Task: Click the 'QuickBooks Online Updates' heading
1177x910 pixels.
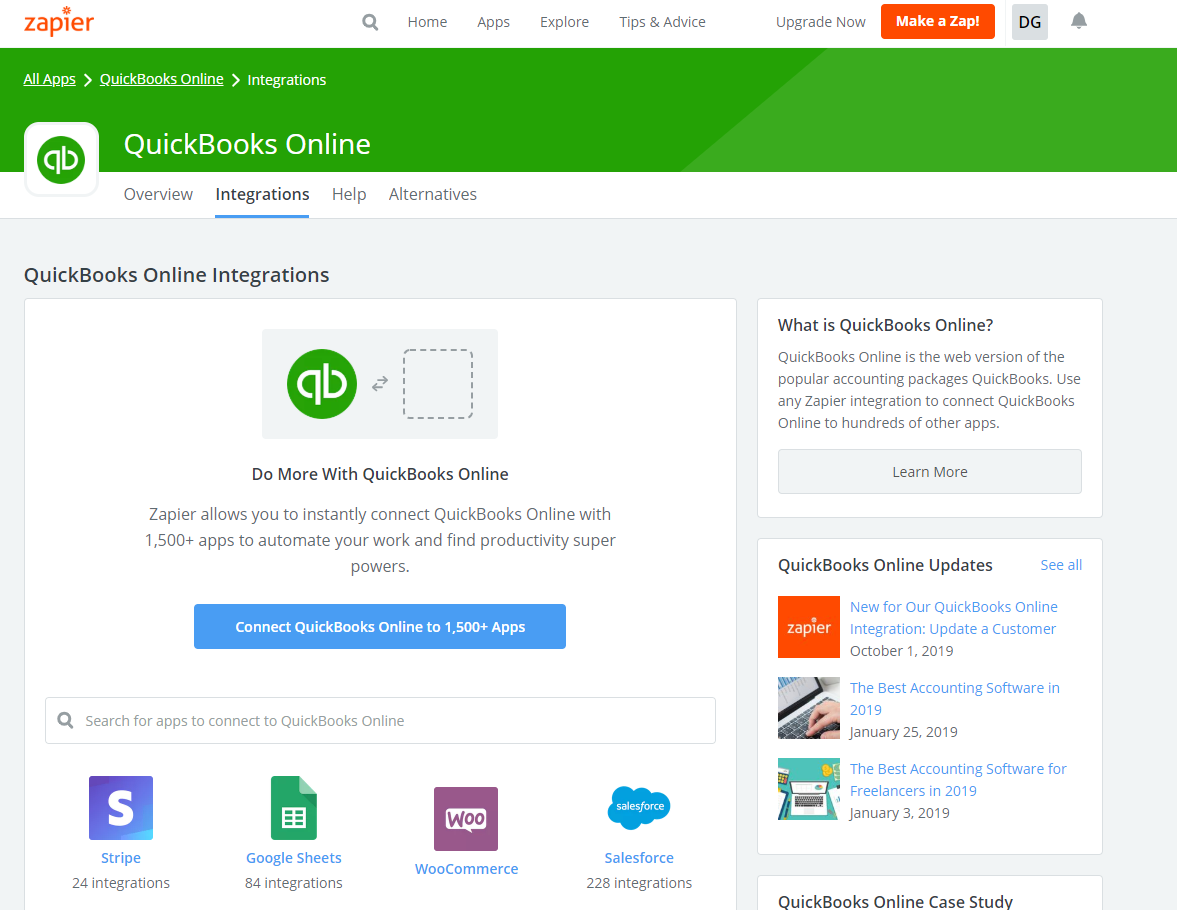Action: [885, 565]
